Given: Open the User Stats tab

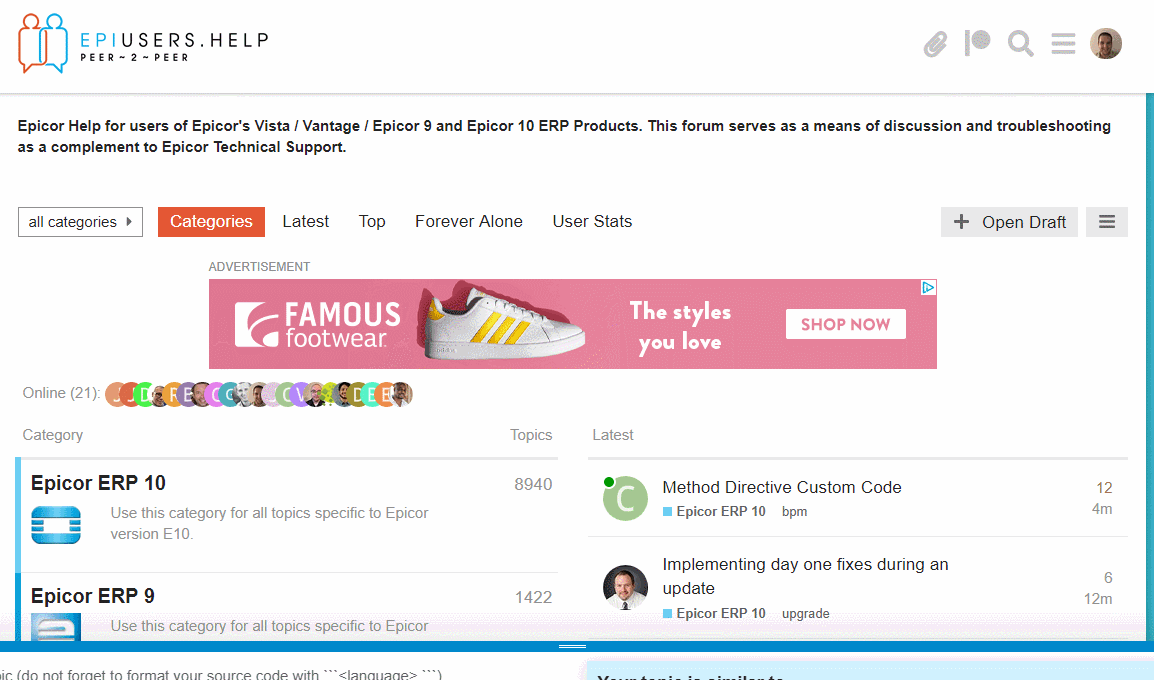Looking at the screenshot, I should pyautogui.click(x=592, y=222).
